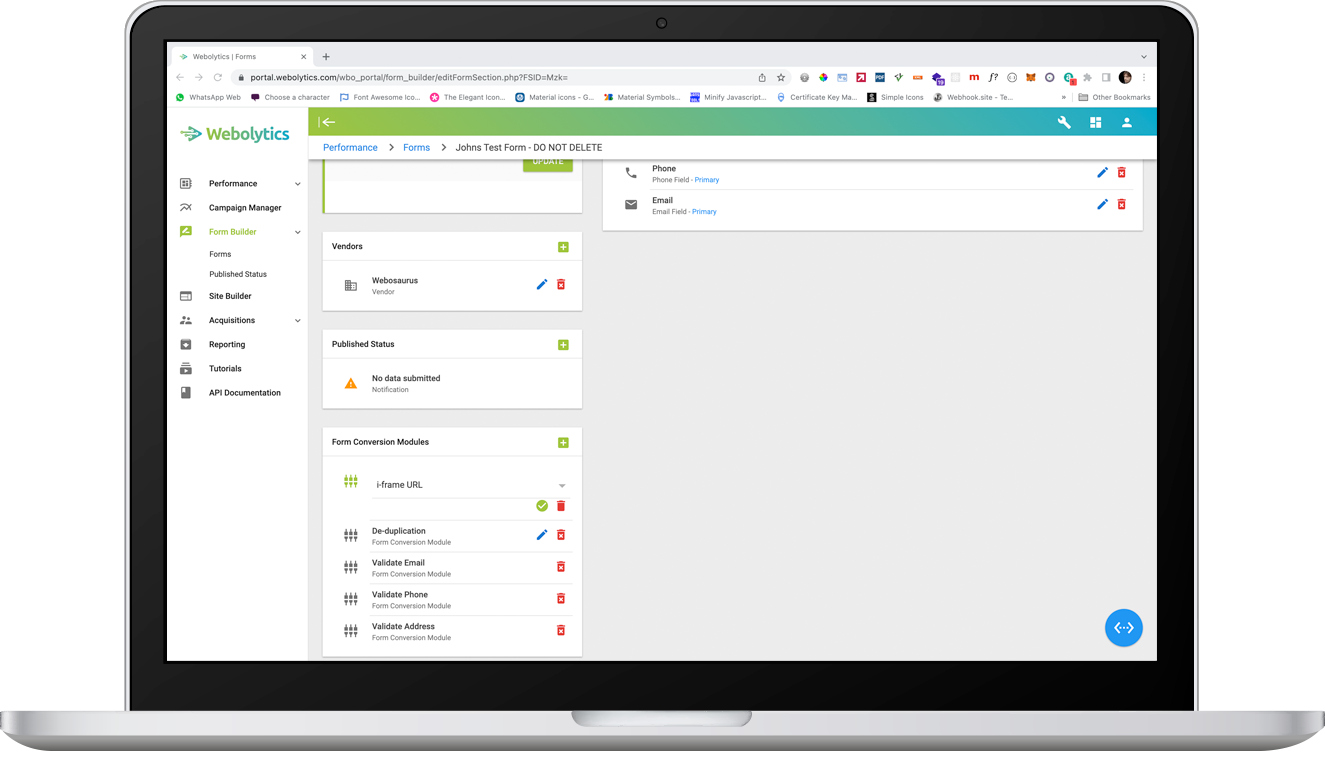The image size is (1325, 780).
Task: Edit the De-duplication module via pencil icon
Action: (541, 534)
